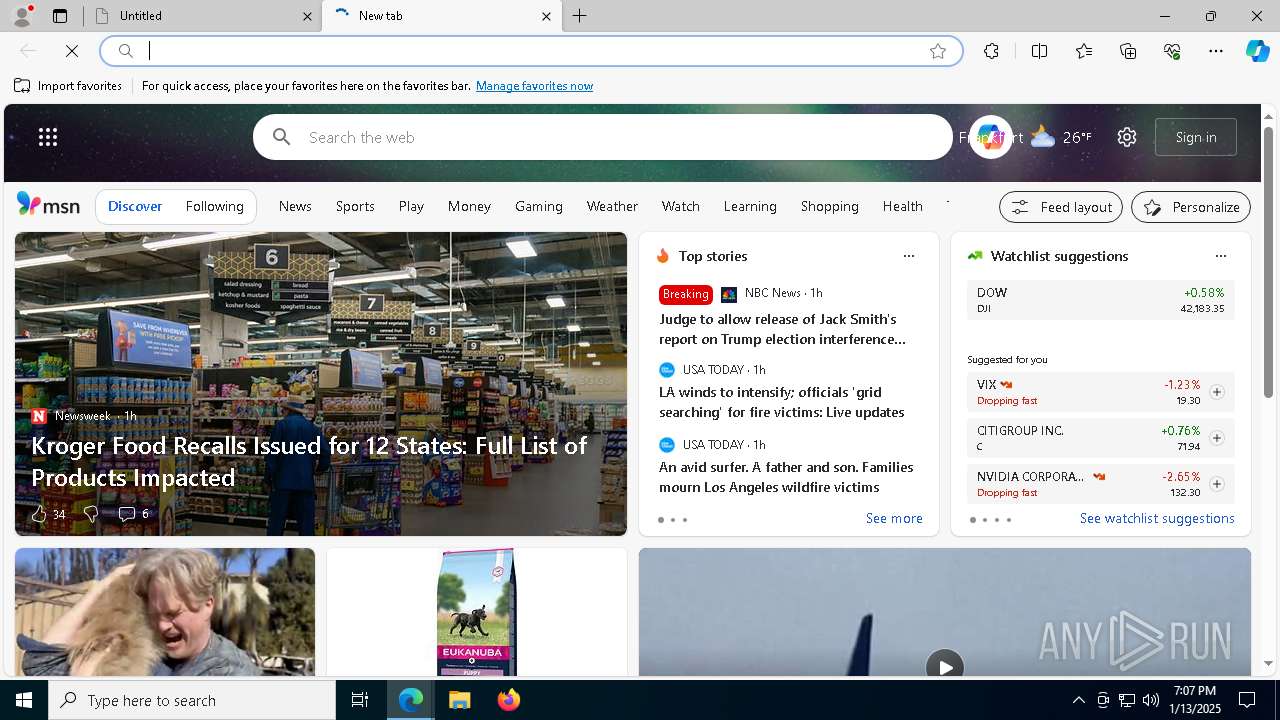Image resolution: width=1280 pixels, height=720 pixels.
Task: Open the Money category
Action: [469, 206]
